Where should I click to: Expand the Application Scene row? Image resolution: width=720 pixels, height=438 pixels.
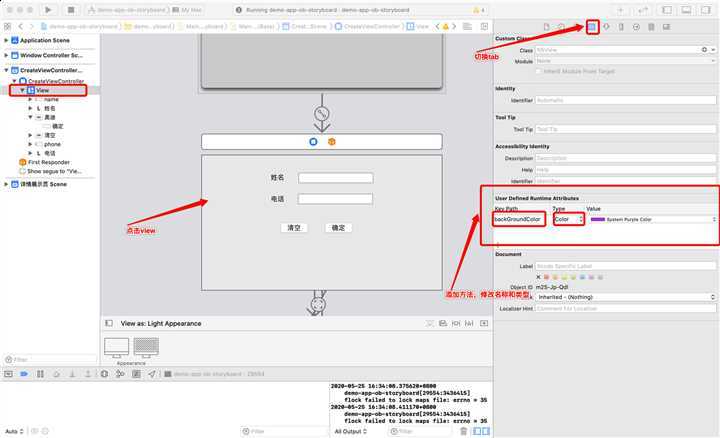tap(6, 40)
